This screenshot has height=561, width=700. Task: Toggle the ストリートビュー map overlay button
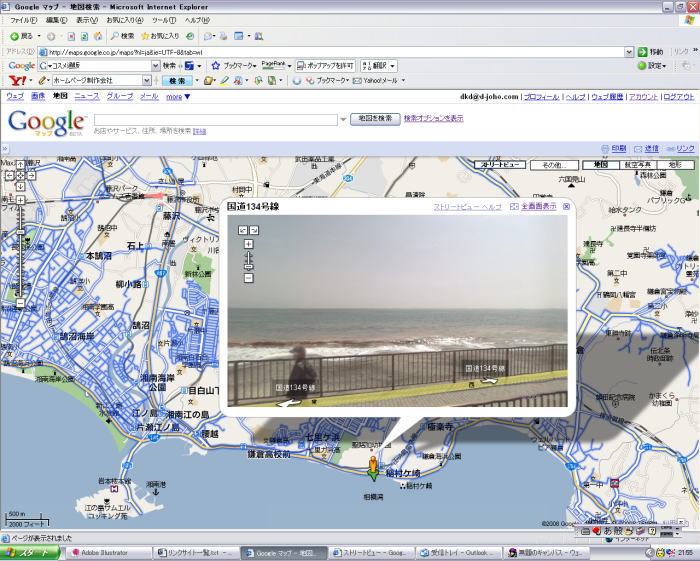pos(499,165)
